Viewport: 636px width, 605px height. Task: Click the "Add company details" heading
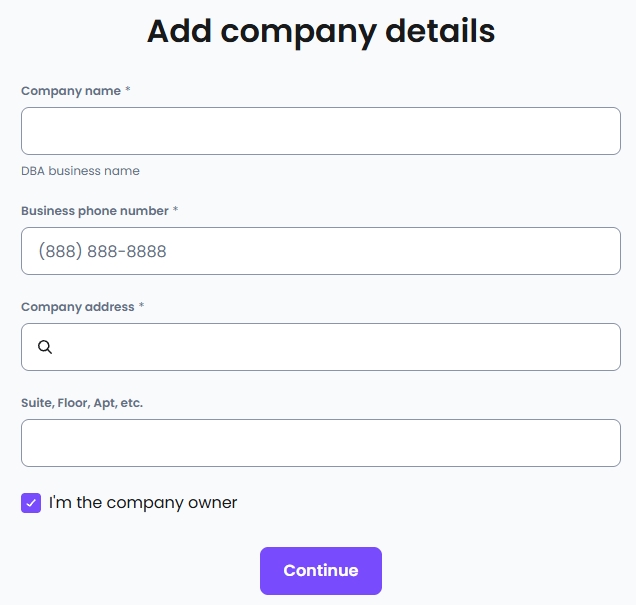(321, 31)
